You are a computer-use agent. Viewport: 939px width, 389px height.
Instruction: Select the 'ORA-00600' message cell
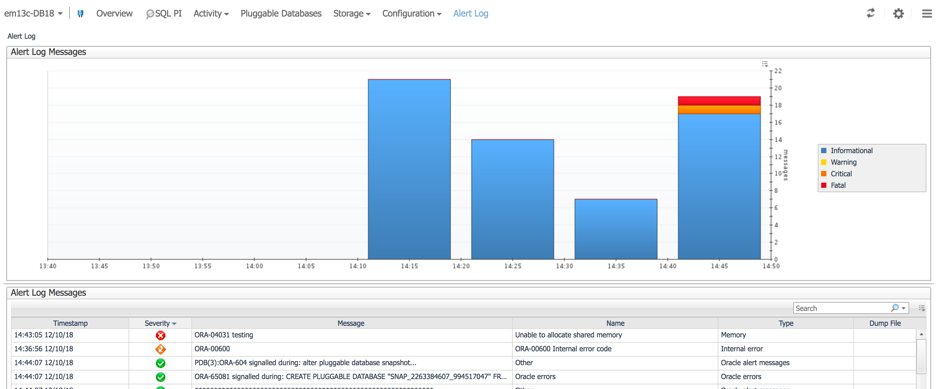(x=351, y=350)
